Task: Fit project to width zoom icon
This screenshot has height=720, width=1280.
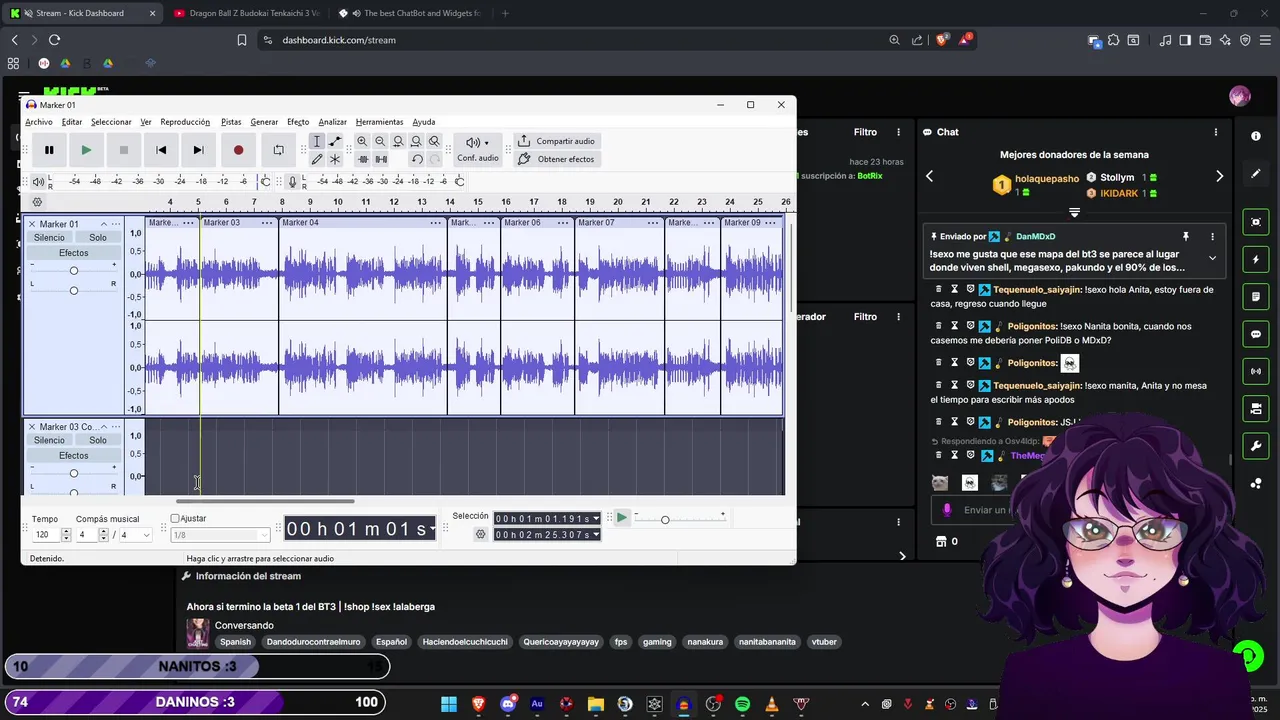Action: pyautogui.click(x=416, y=142)
